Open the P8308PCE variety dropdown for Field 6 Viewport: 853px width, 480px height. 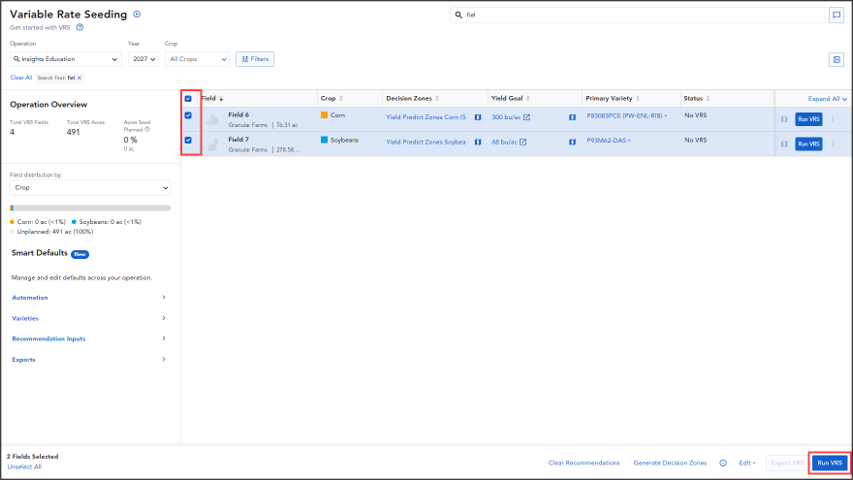click(627, 116)
